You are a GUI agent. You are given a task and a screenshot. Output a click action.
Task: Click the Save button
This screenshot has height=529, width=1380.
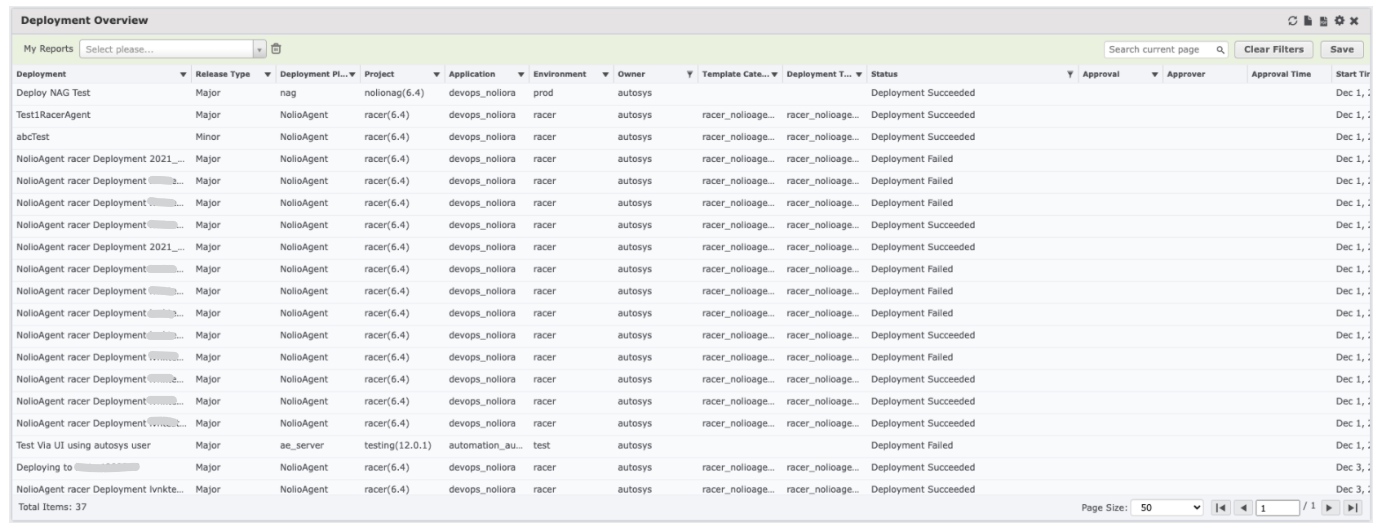1342,49
